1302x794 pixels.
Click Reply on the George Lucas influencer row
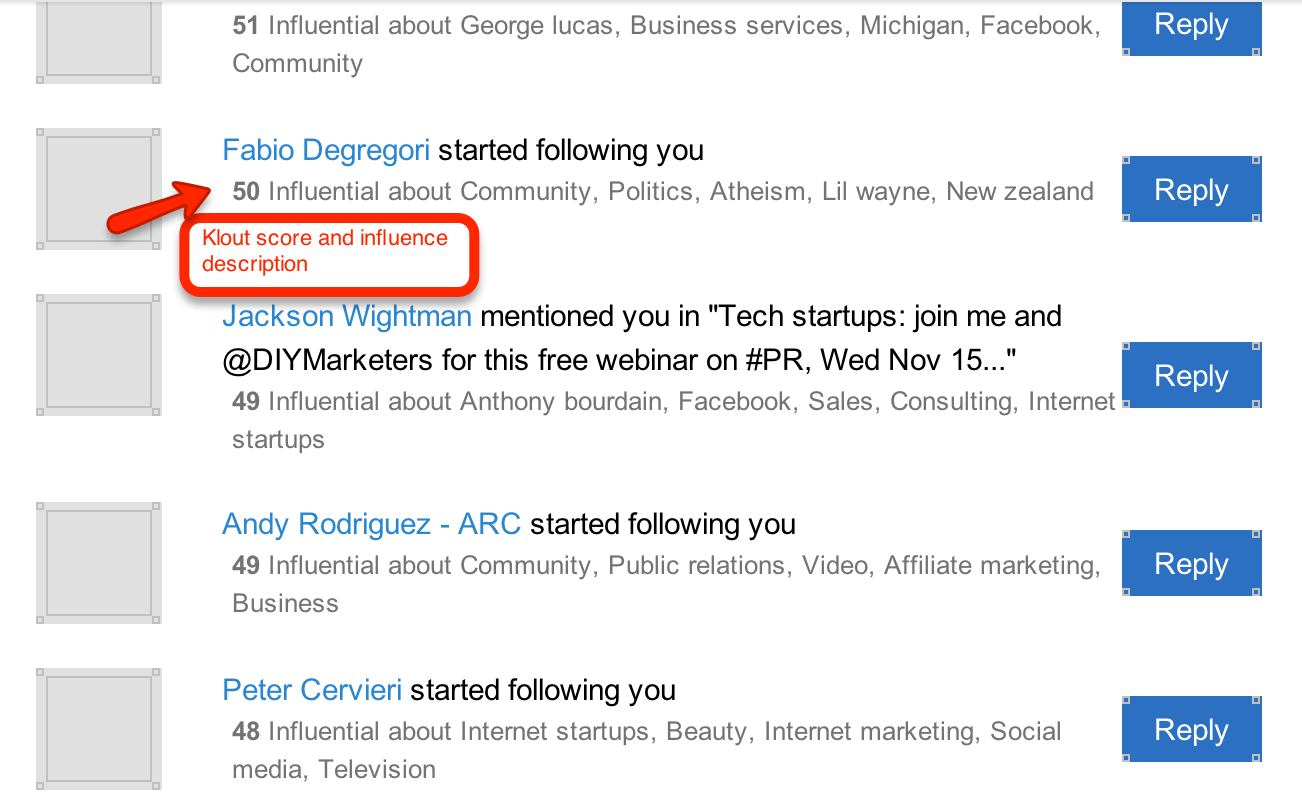click(1191, 26)
